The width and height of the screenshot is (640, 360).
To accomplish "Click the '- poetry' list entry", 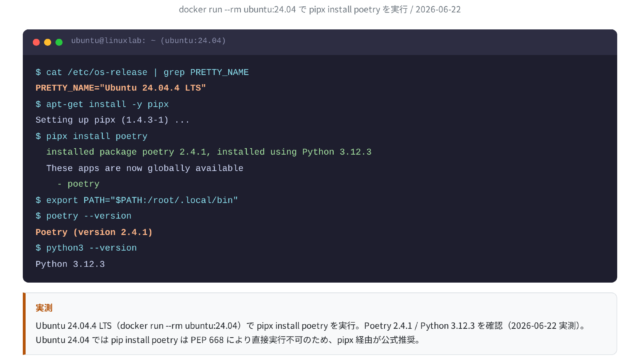I will pos(78,184).
